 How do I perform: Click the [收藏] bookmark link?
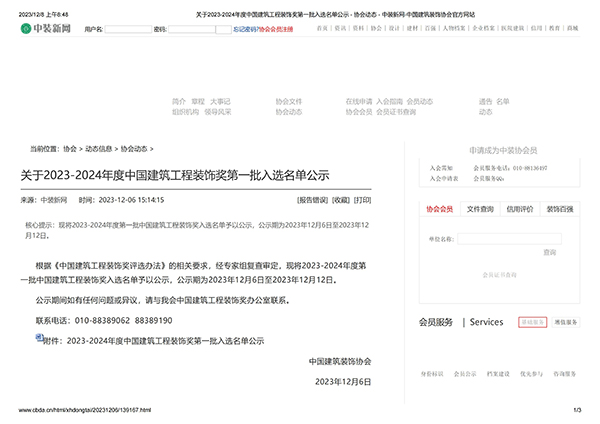(x=341, y=200)
